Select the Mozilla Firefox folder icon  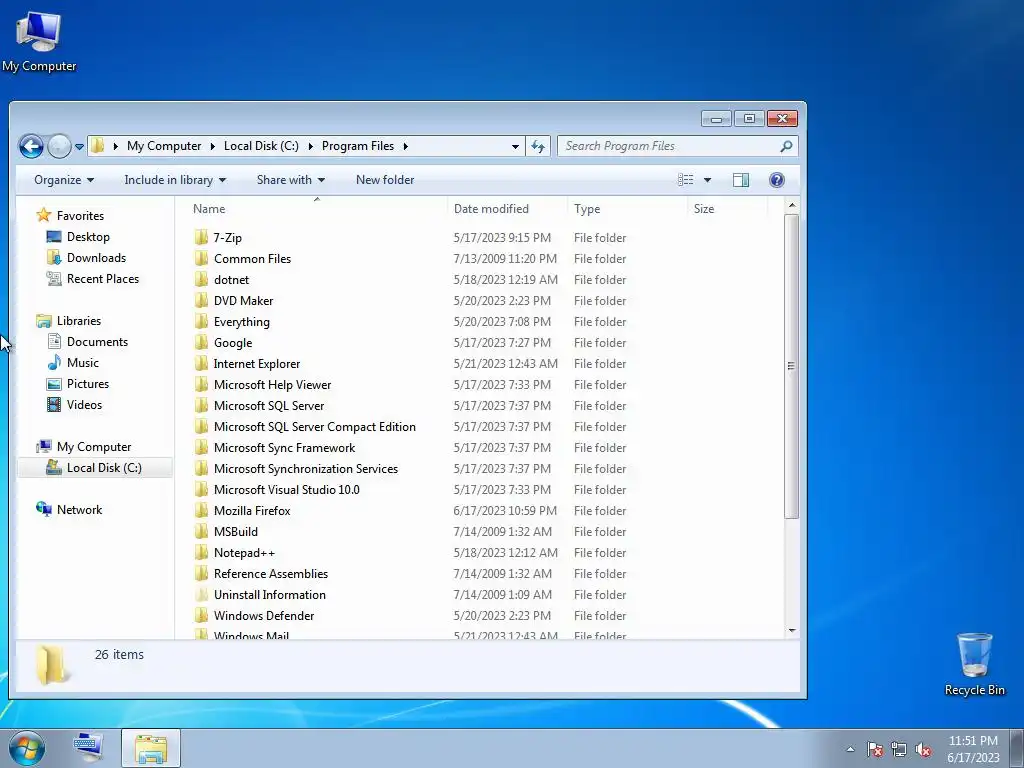click(201, 511)
